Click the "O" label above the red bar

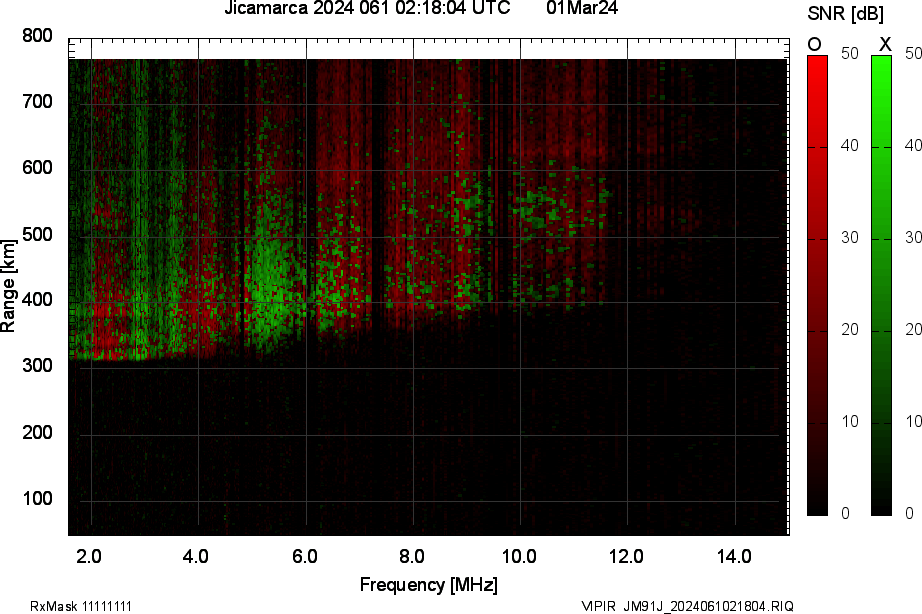tap(815, 44)
